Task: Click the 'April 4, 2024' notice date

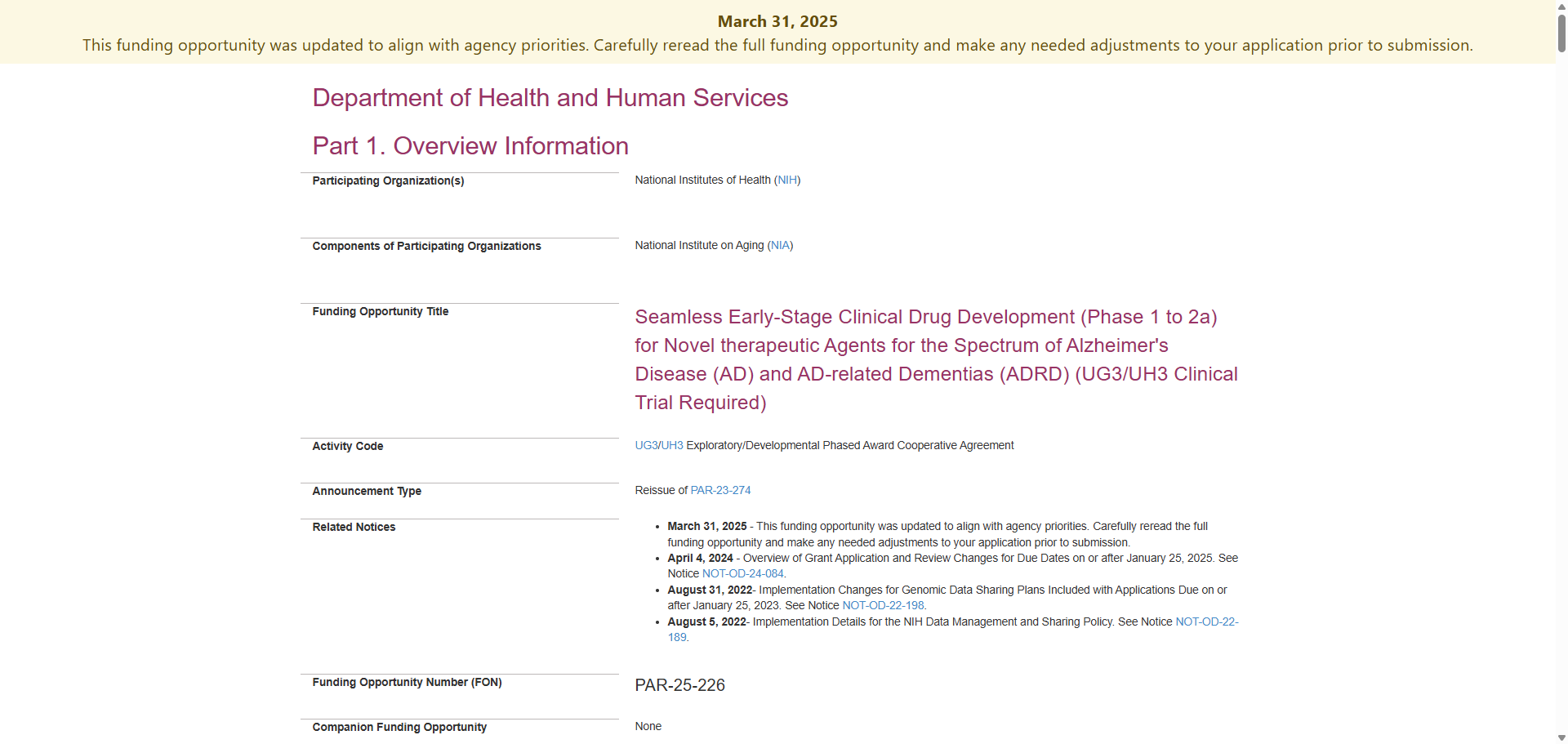Action: 700,558
